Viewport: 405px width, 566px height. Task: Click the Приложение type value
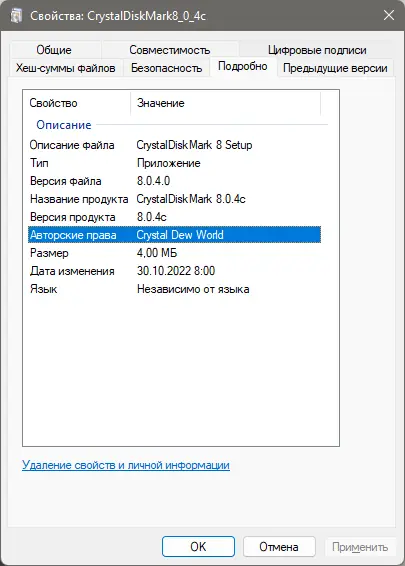point(169,163)
